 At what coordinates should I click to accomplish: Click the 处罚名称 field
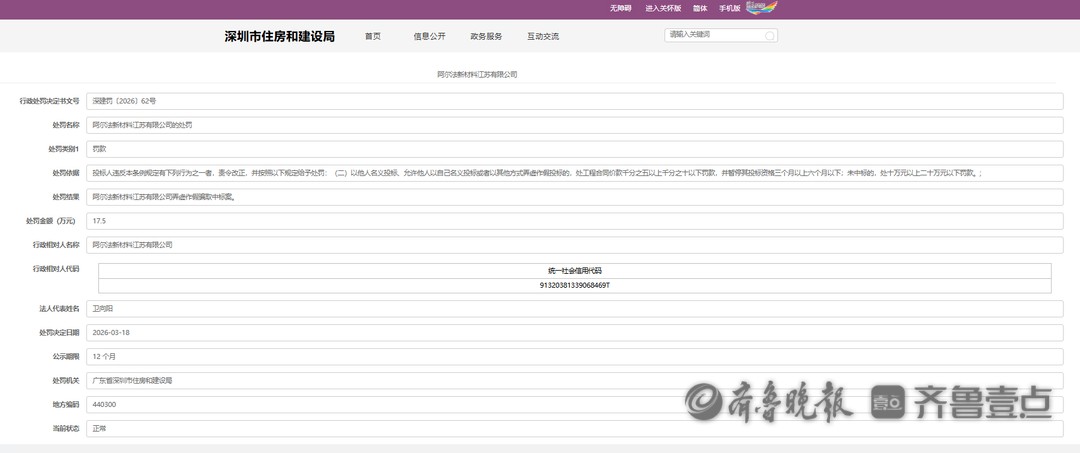575,125
